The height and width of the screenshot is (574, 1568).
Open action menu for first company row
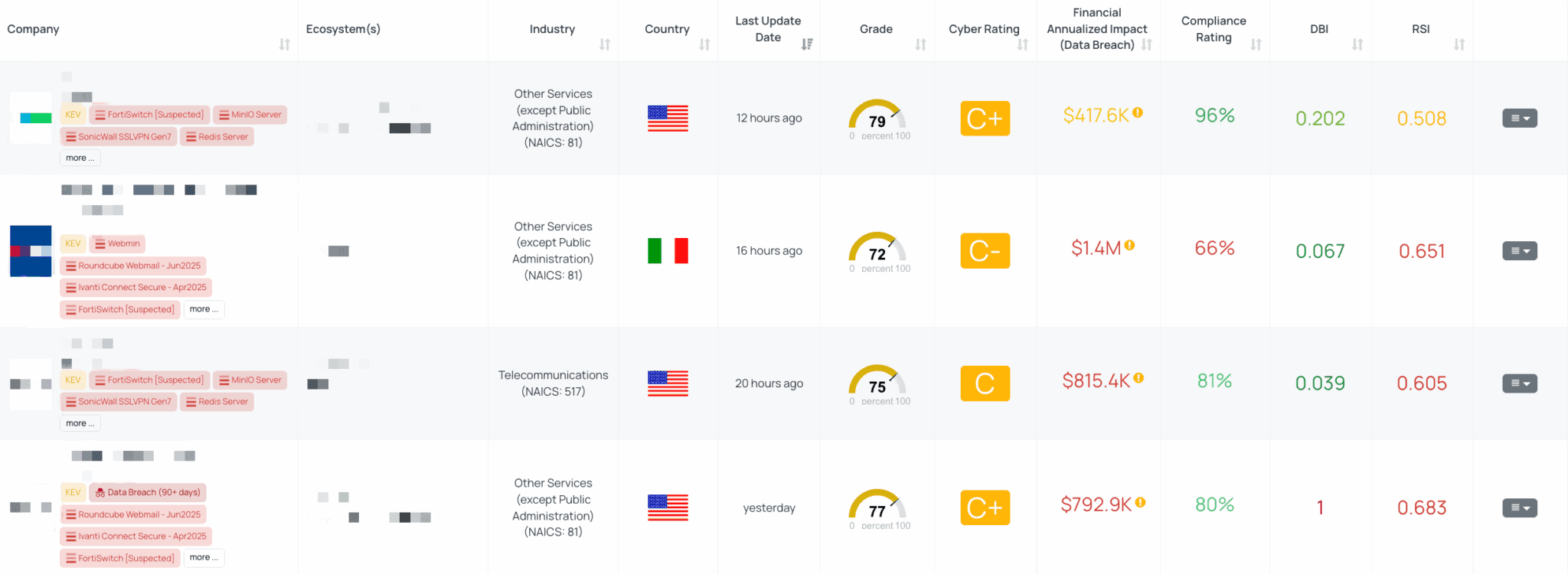[x=1520, y=119]
